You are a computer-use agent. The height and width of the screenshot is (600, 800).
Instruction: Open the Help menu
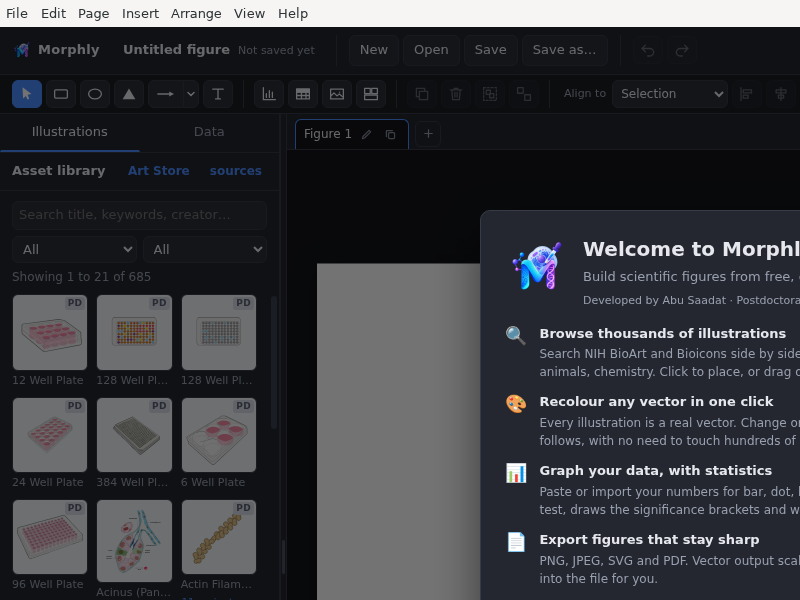tap(293, 14)
